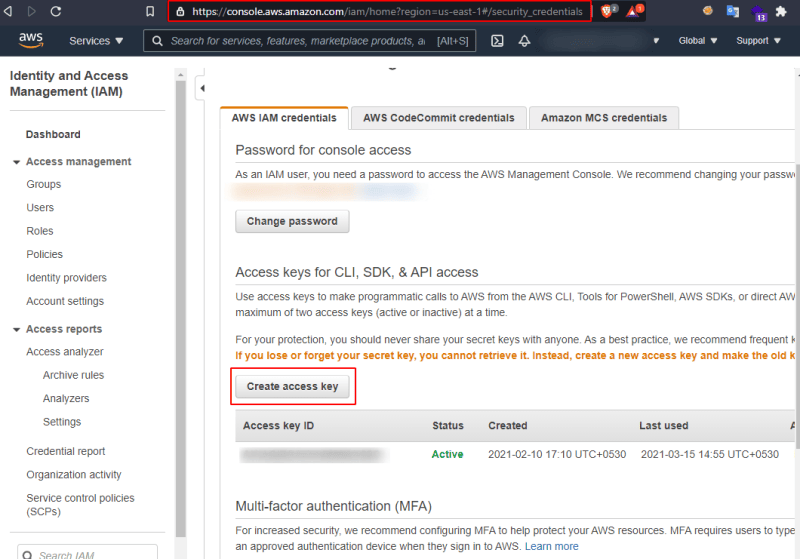Click the padlock icon in the address bar
The height and width of the screenshot is (559, 800).
click(x=181, y=11)
